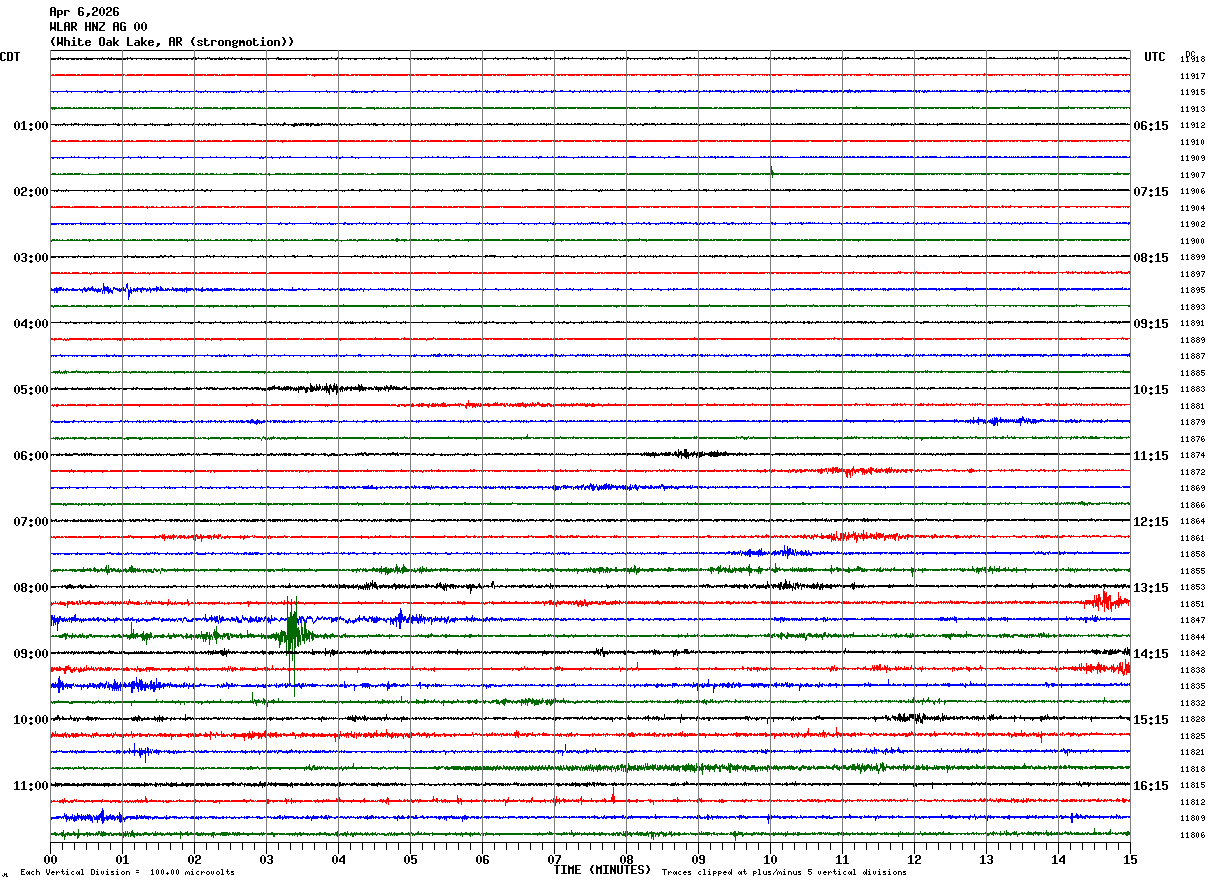
Task: Click the "10:15" UTC time label
Action: (1151, 390)
